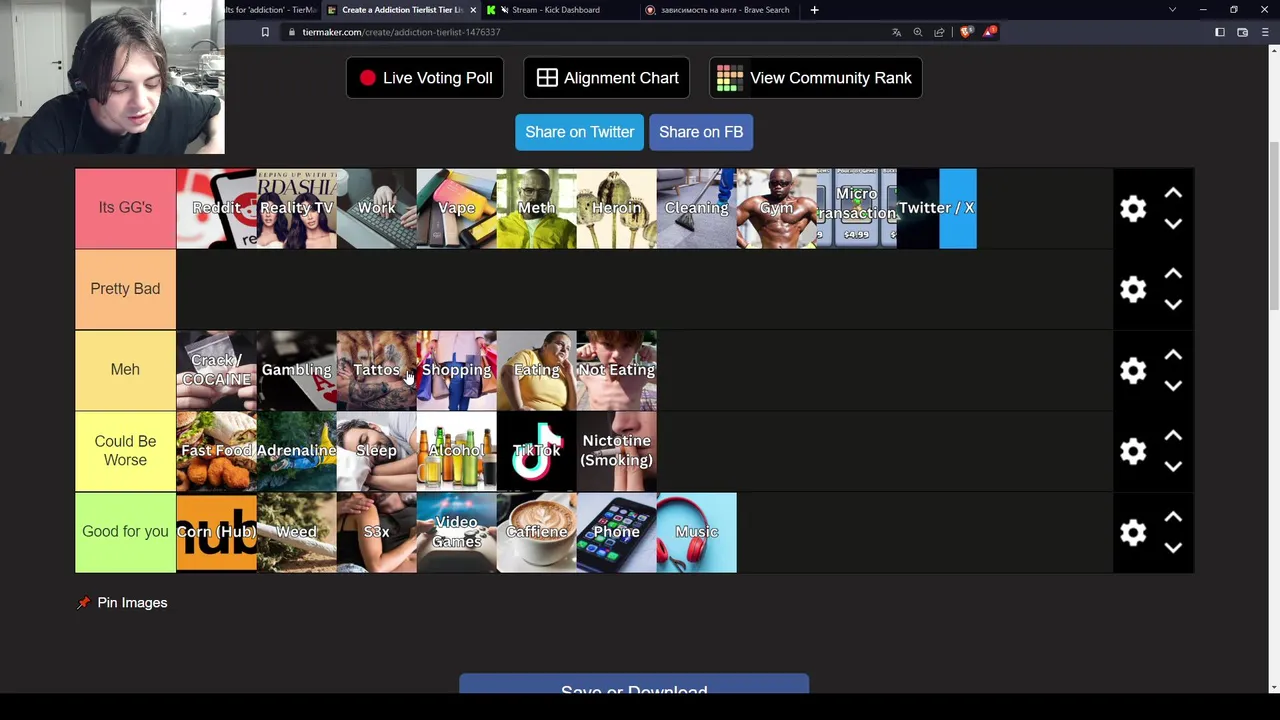Open settings gear for Its GG's tier

point(1133,208)
